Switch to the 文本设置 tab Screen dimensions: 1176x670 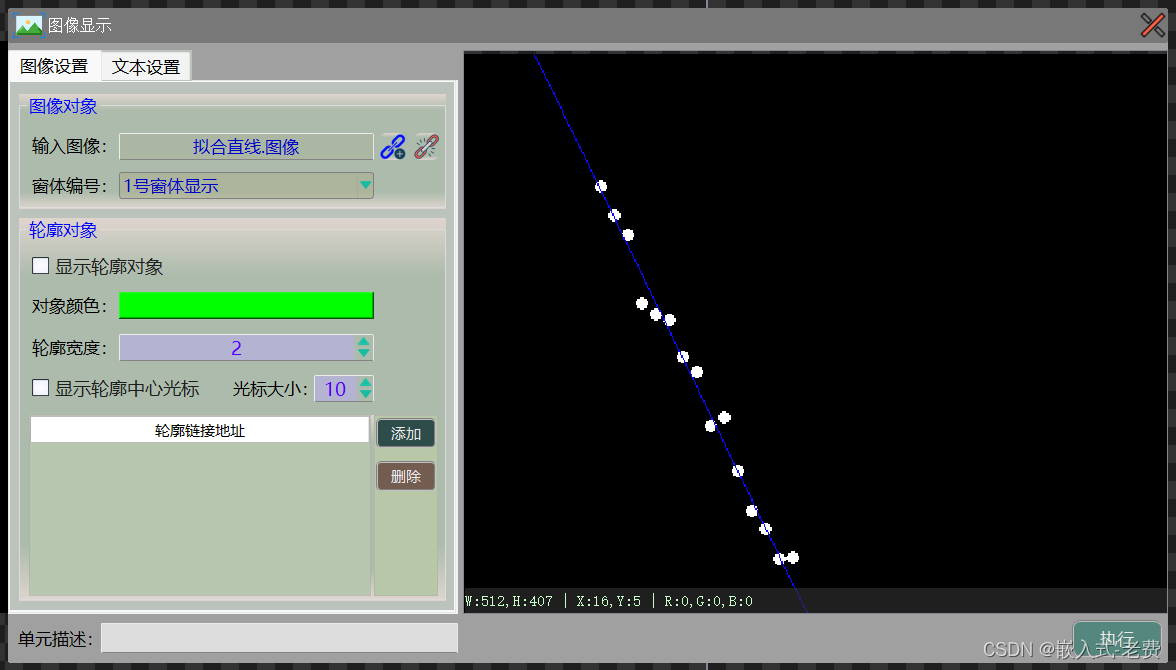pyautogui.click(x=146, y=67)
